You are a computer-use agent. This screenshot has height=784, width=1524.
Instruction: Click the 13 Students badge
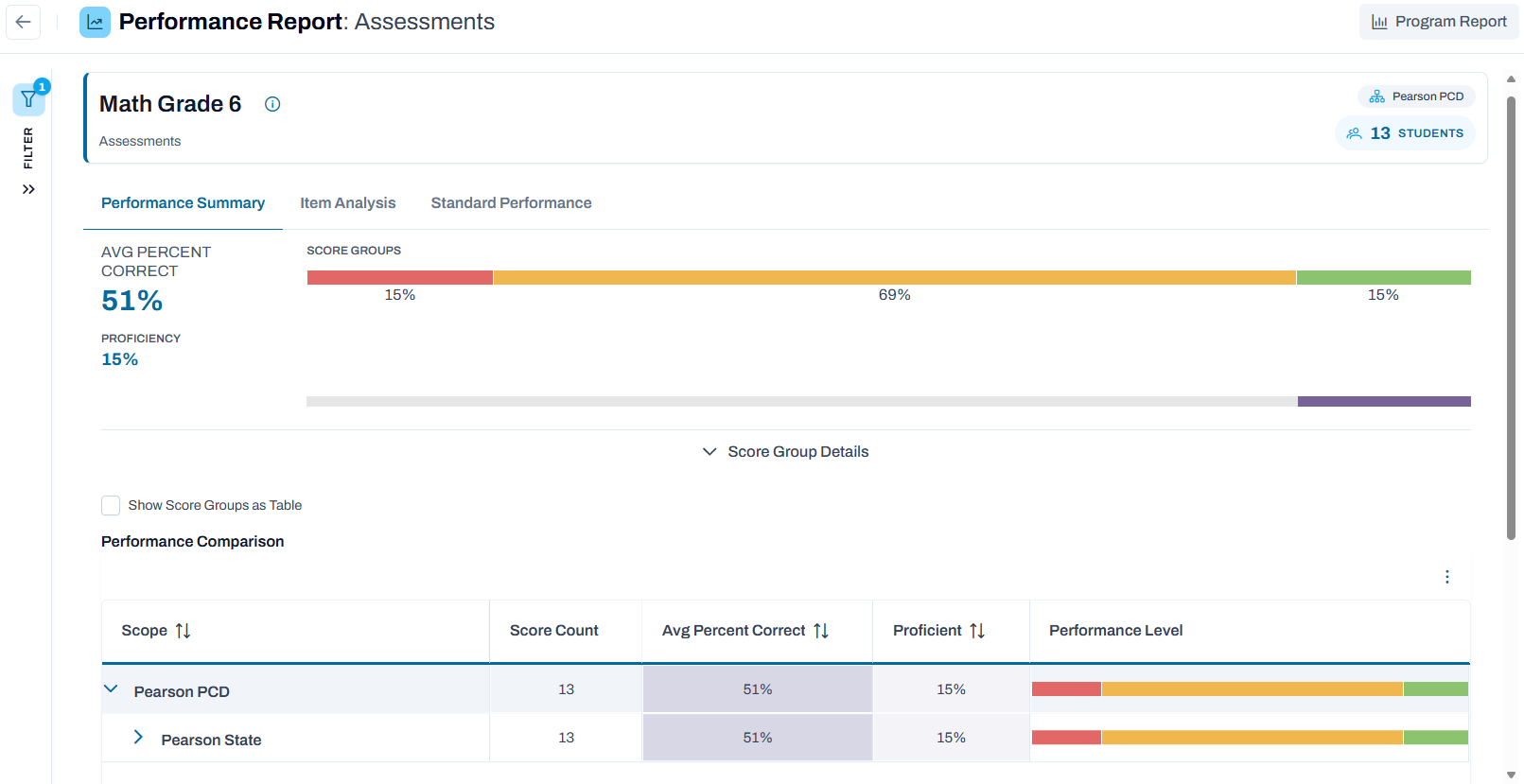pyautogui.click(x=1405, y=133)
